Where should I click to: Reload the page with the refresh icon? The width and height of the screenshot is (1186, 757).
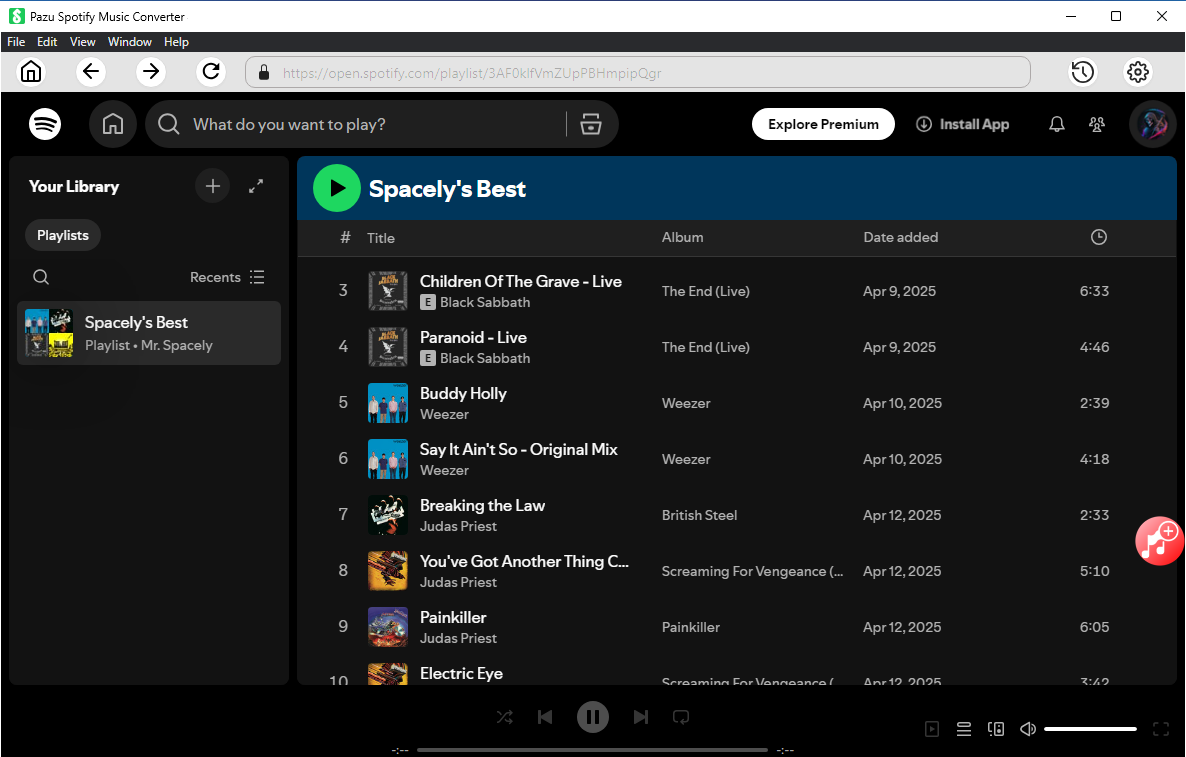[211, 71]
